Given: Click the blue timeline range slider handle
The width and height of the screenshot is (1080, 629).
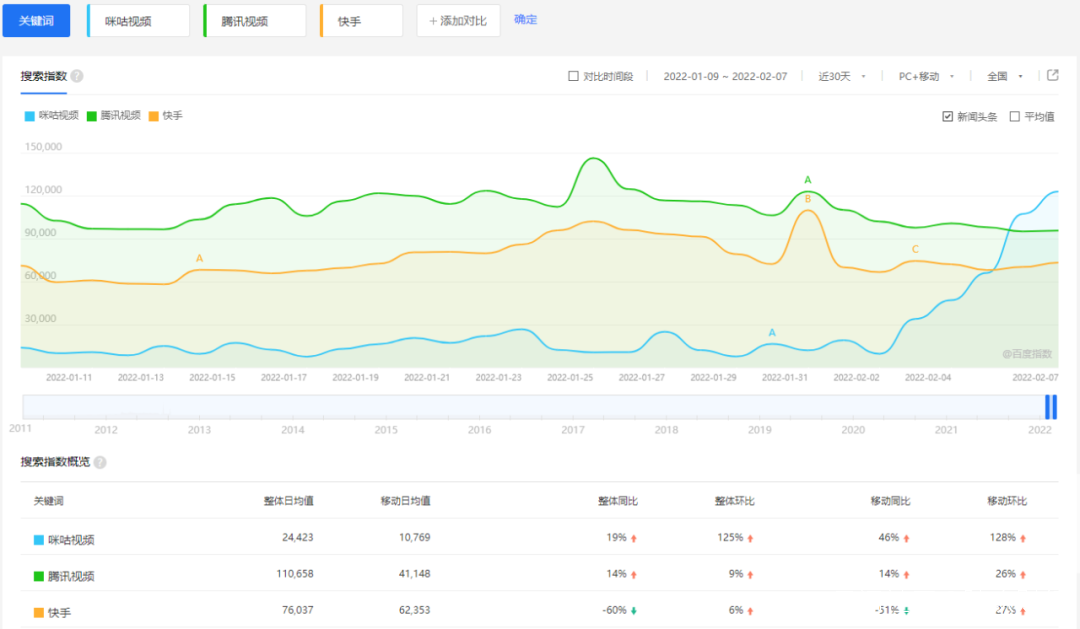Looking at the screenshot, I should [1051, 407].
